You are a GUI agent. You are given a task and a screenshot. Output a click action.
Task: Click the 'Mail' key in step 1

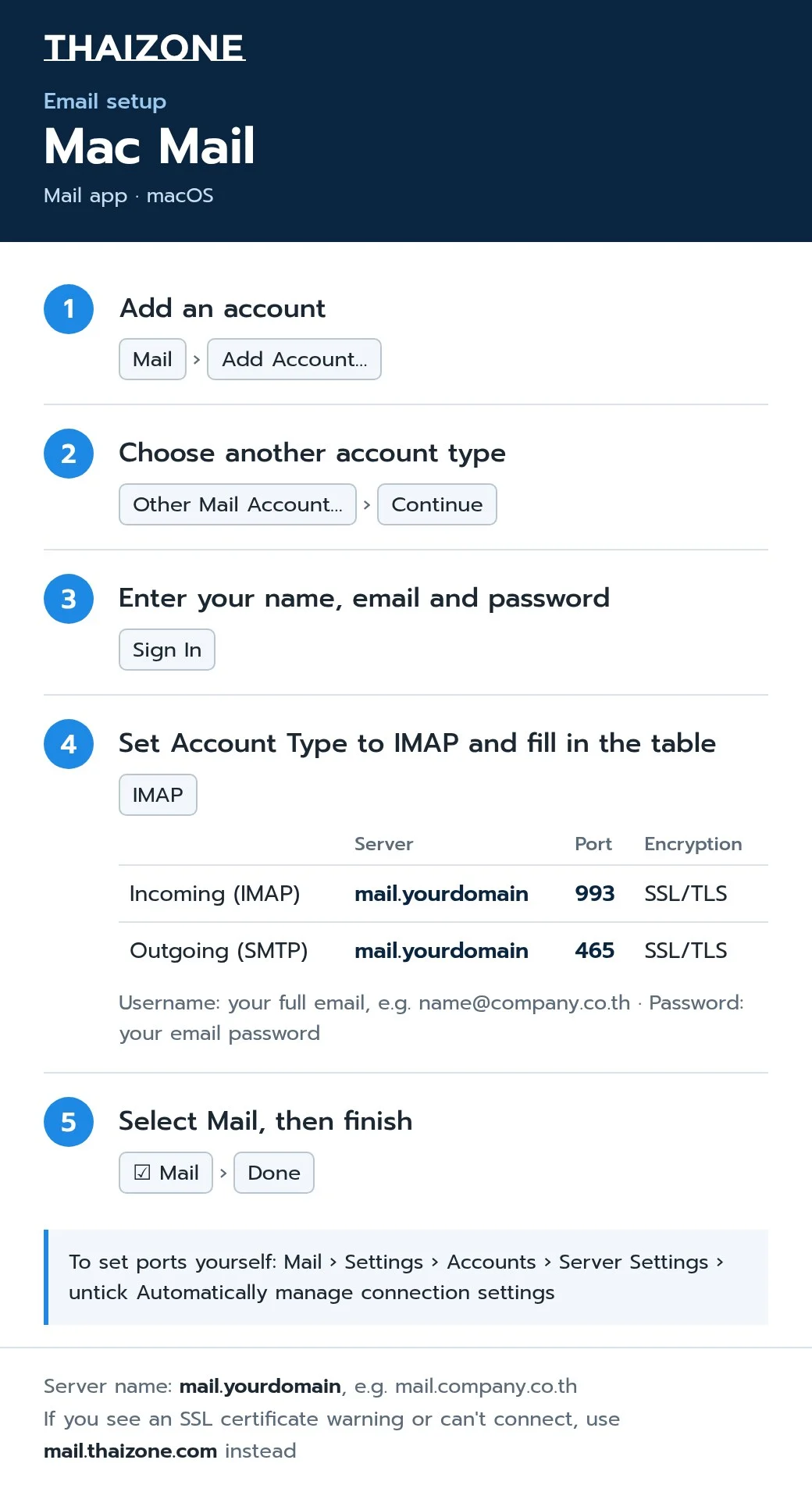click(152, 359)
